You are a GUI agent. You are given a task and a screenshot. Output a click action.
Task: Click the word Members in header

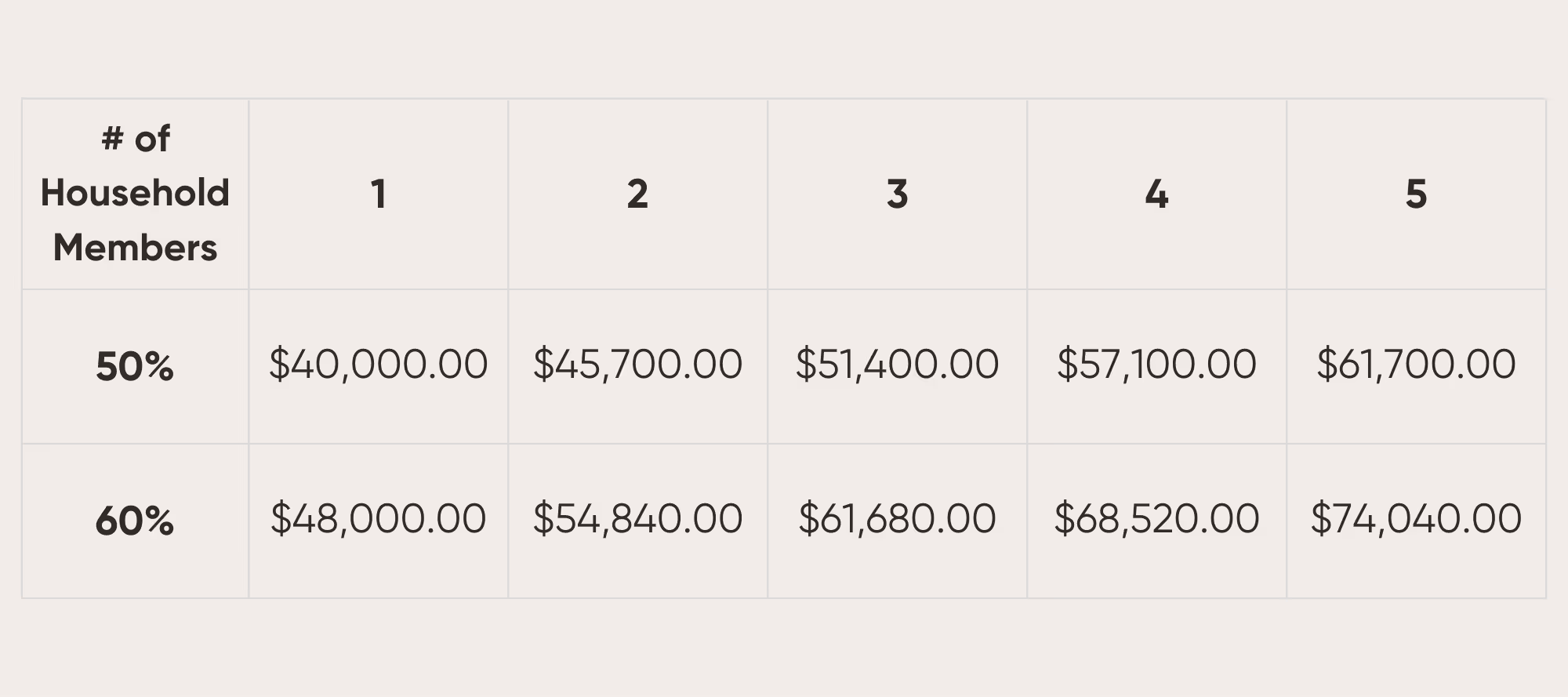point(135,248)
